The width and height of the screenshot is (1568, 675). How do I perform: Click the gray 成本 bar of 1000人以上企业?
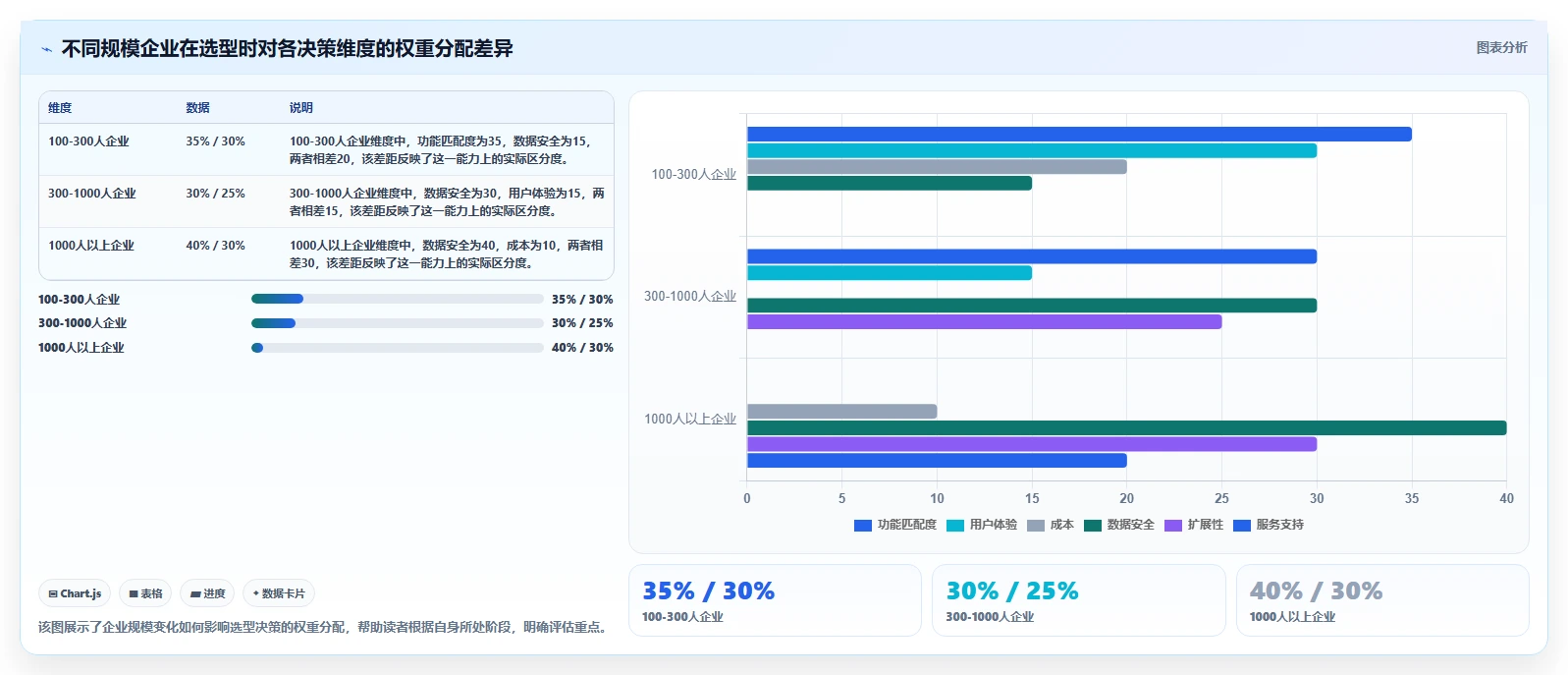[841, 412]
